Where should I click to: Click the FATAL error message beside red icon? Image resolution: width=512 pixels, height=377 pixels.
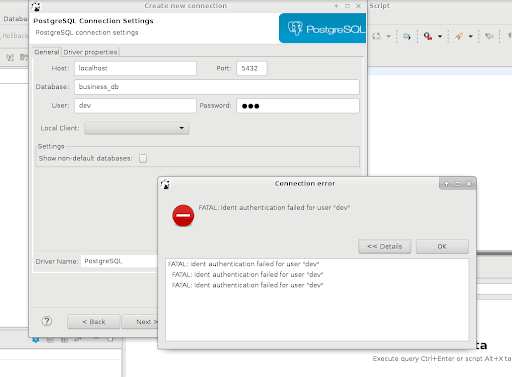point(274,207)
